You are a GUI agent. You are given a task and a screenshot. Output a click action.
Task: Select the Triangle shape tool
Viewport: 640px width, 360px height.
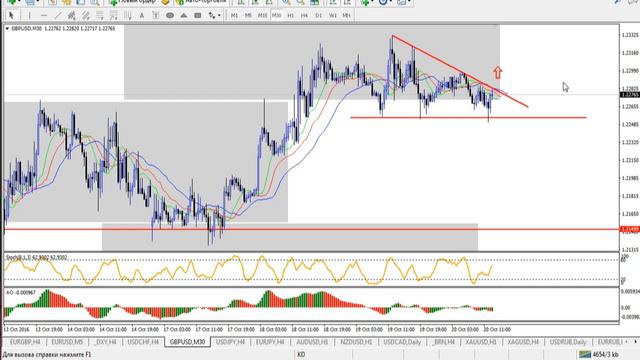coord(184,16)
